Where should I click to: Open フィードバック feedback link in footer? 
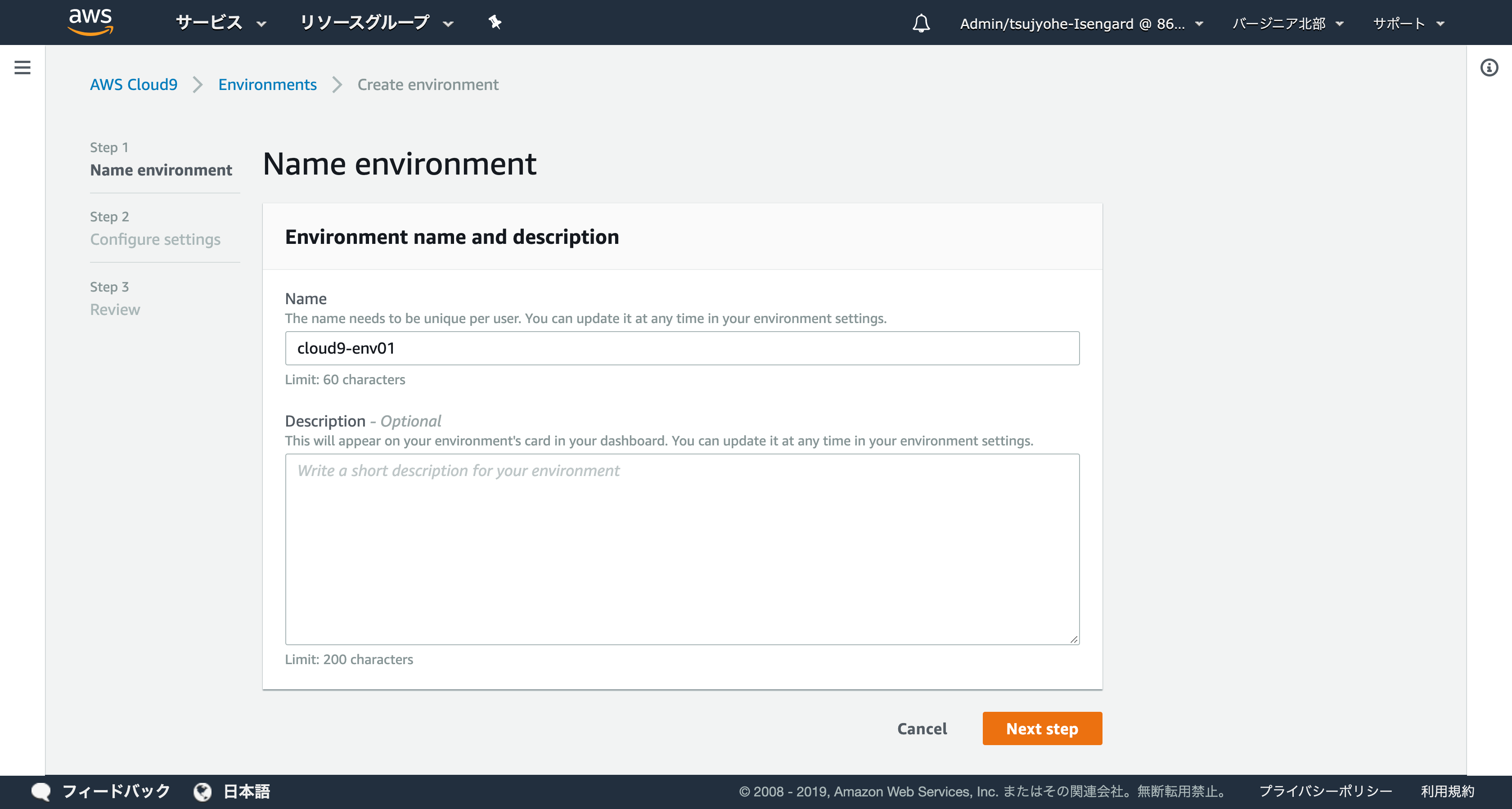116,791
